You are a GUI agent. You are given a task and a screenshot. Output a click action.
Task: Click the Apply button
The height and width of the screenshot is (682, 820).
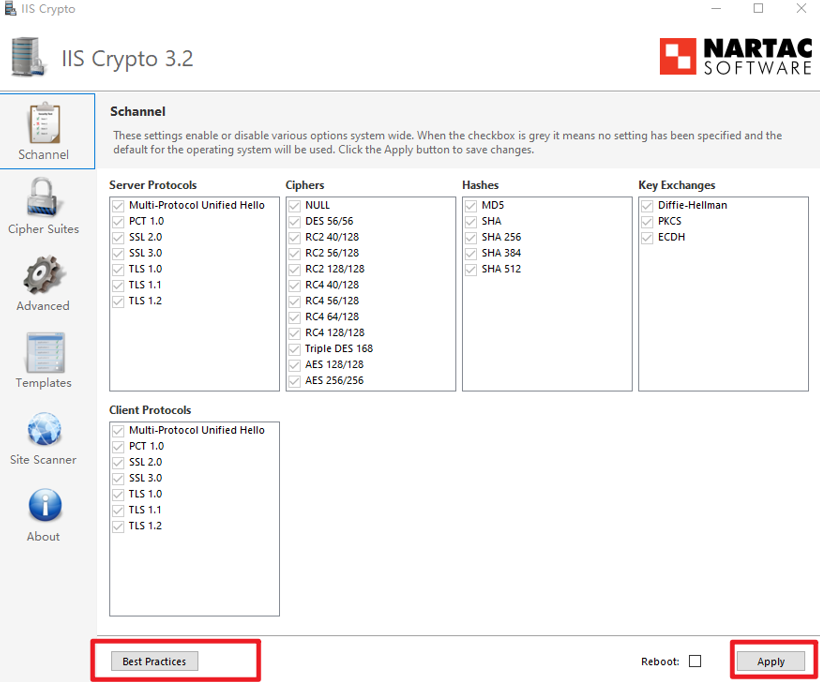click(x=770, y=661)
